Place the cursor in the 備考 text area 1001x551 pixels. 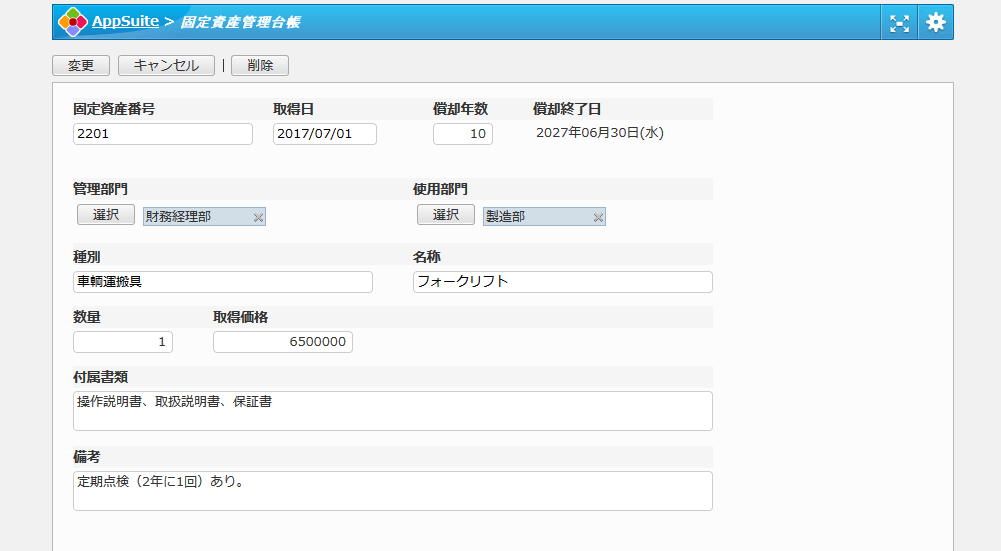pos(392,490)
